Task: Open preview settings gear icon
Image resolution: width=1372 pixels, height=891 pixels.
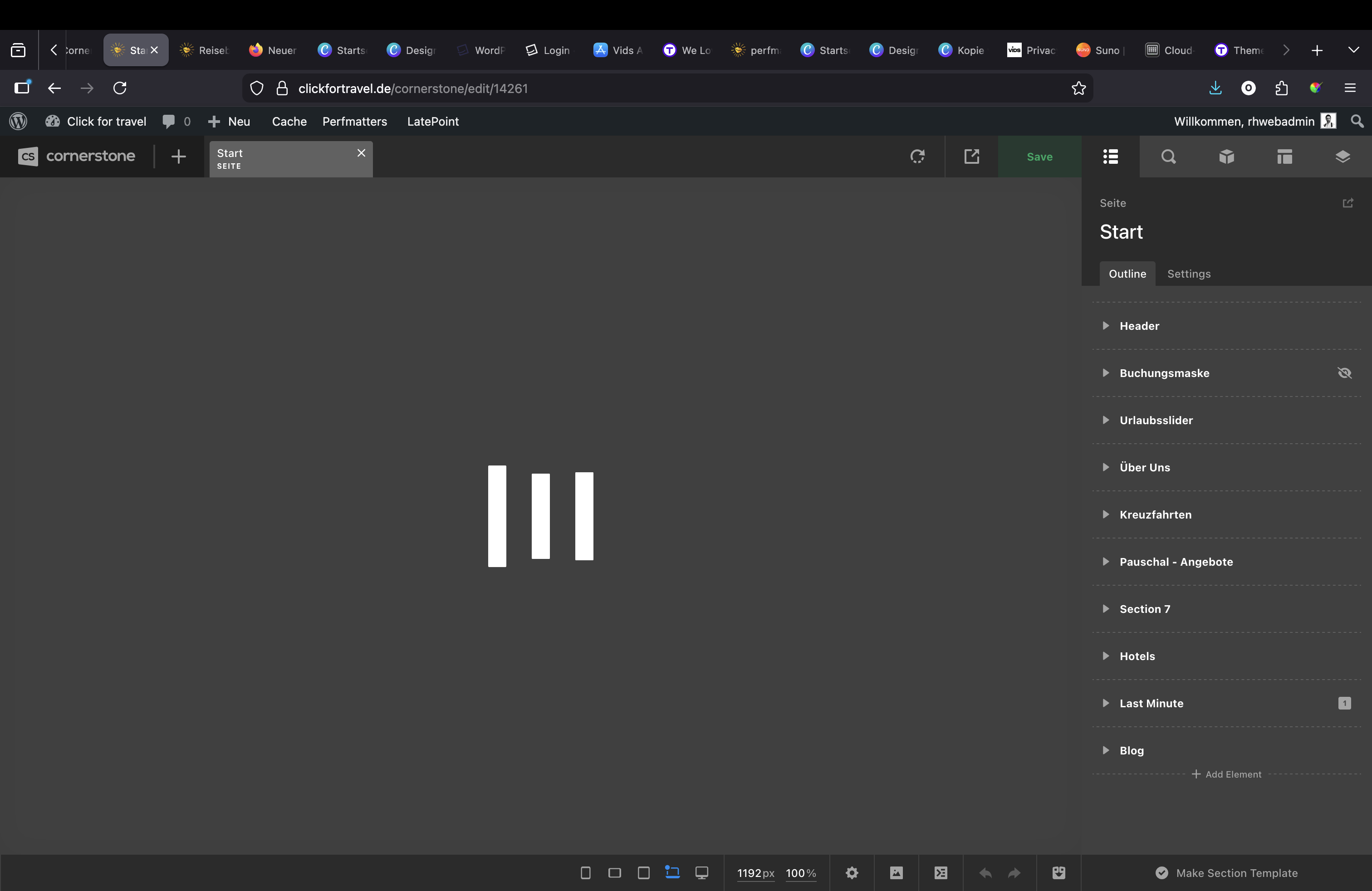Action: pos(852,872)
